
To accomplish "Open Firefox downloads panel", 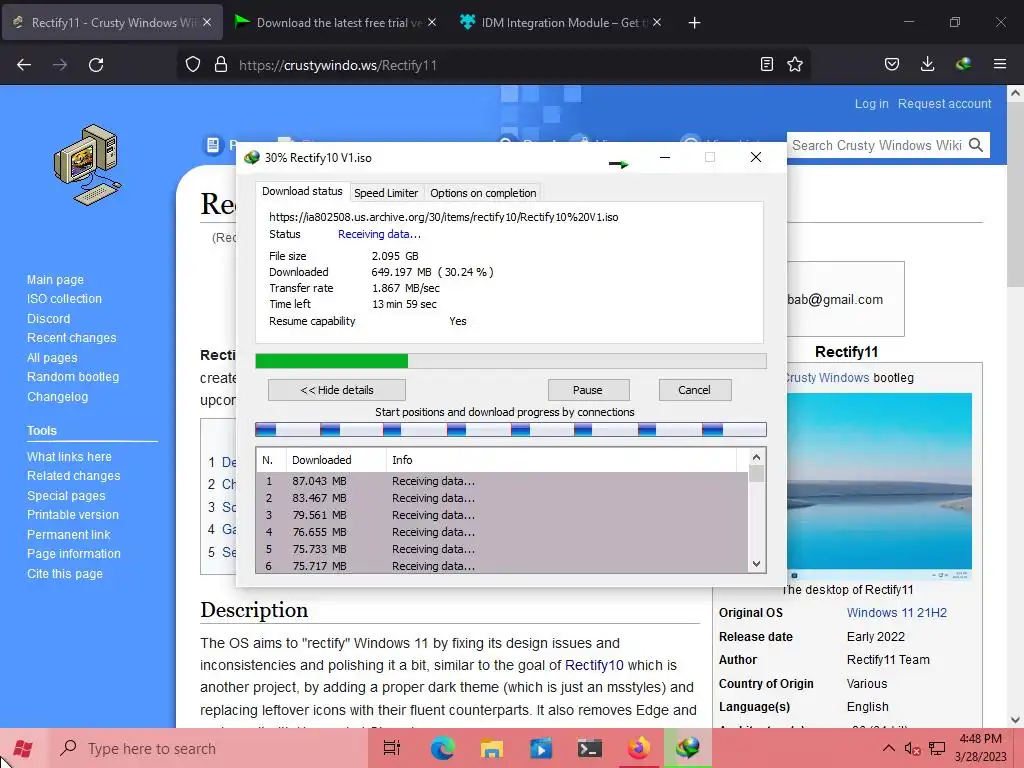I will point(927,64).
